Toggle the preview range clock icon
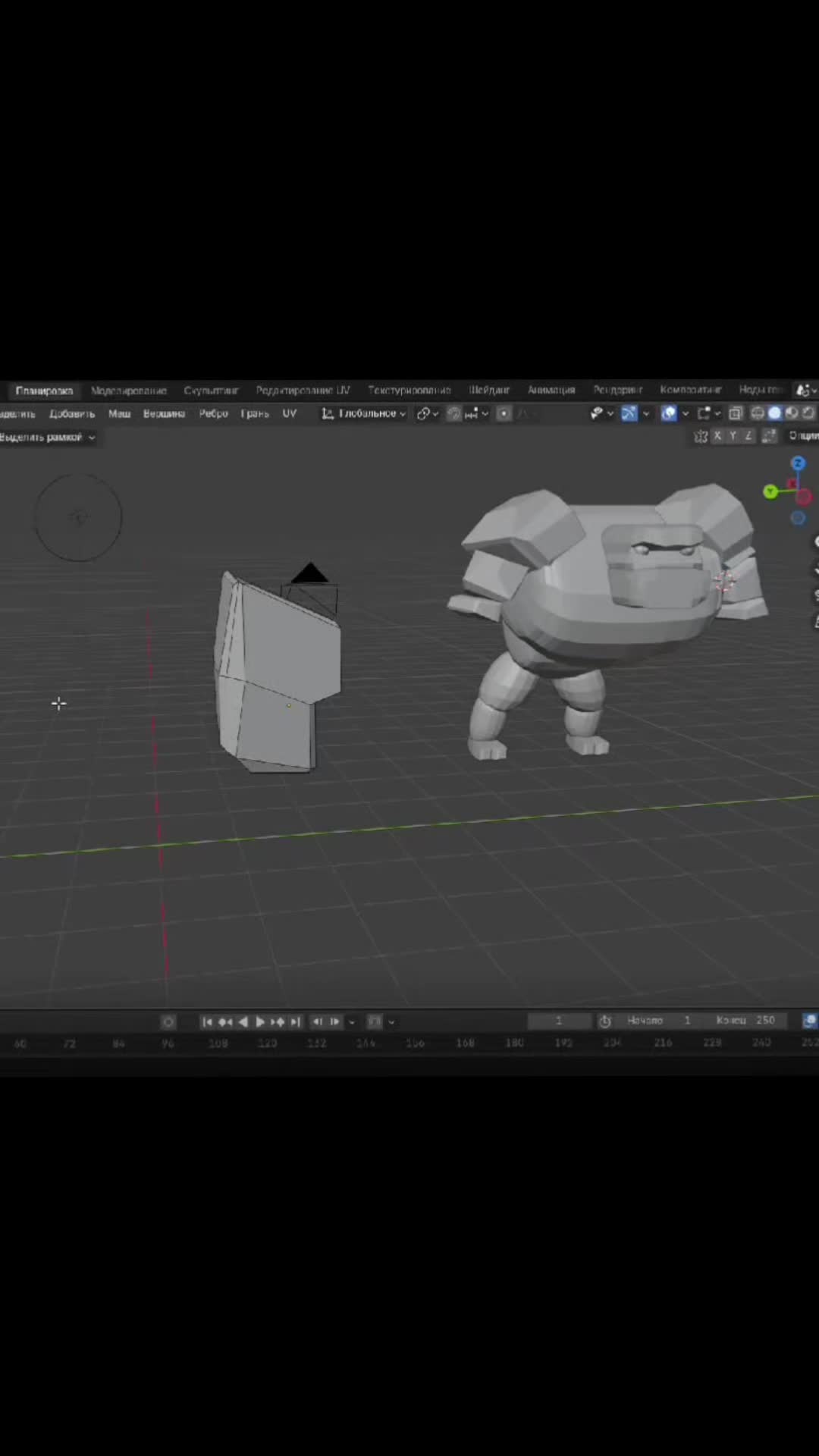Viewport: 819px width, 1456px height. 605,1021
